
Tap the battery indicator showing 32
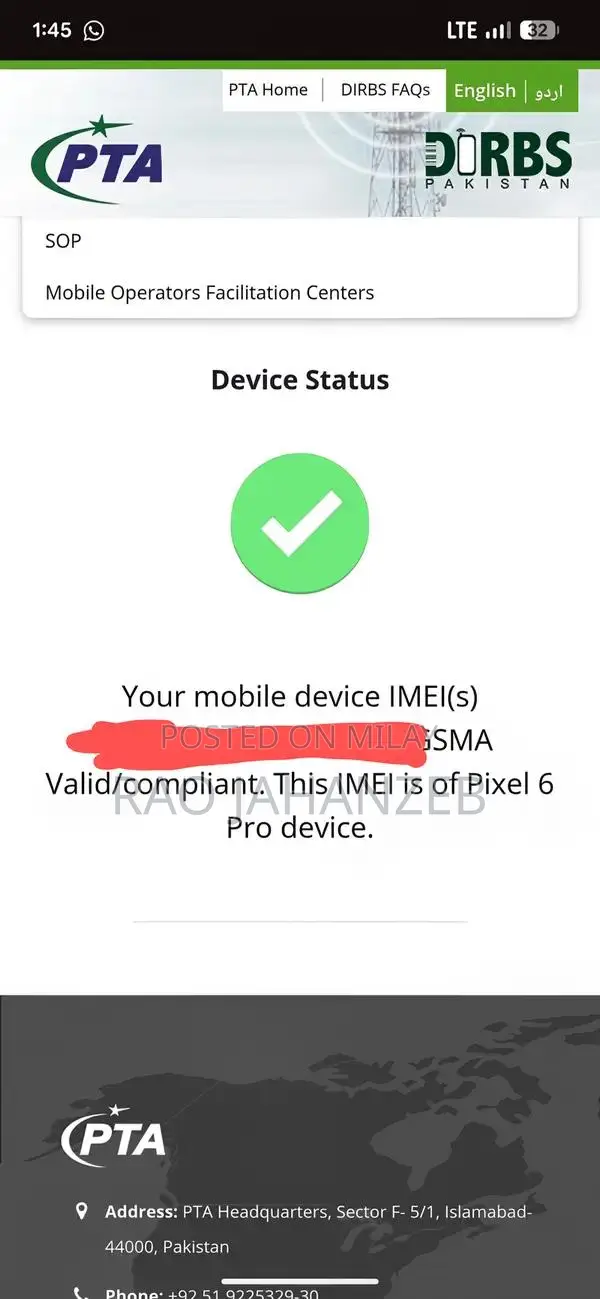coord(540,30)
